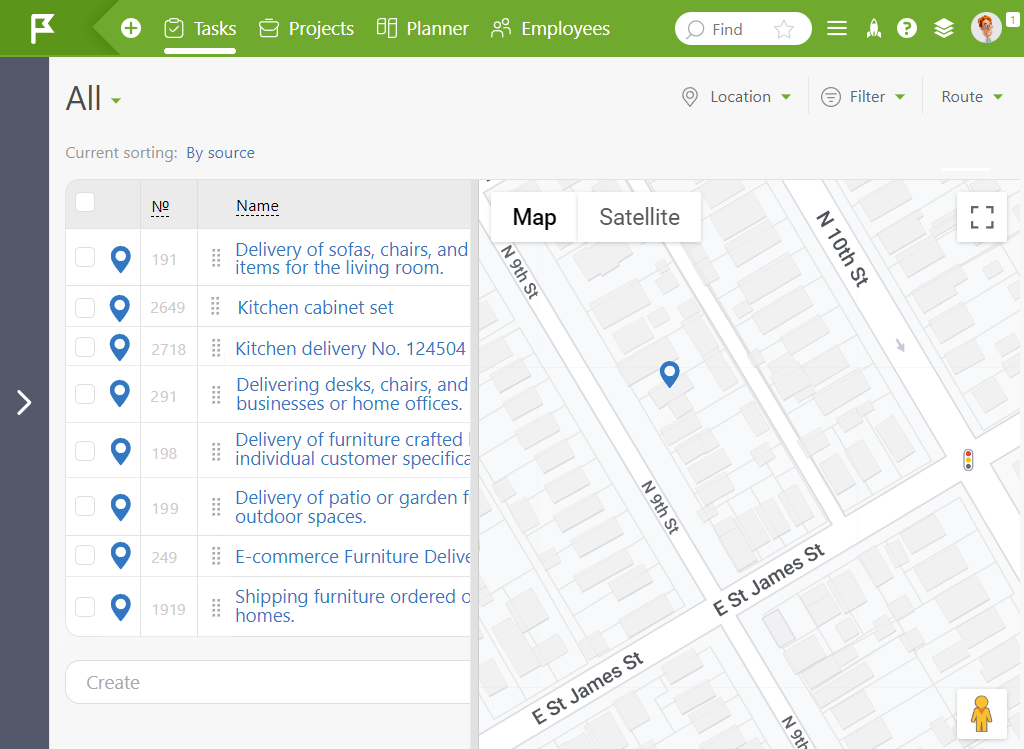Image resolution: width=1024 pixels, height=749 pixels.
Task: Check the box for task 2718
Action: 85,347
